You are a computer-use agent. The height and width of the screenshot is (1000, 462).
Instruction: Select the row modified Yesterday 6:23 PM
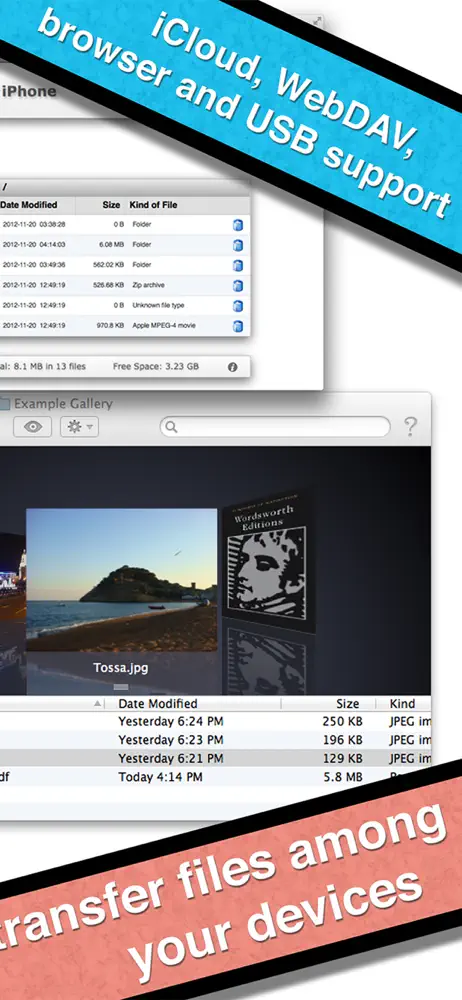(x=216, y=740)
